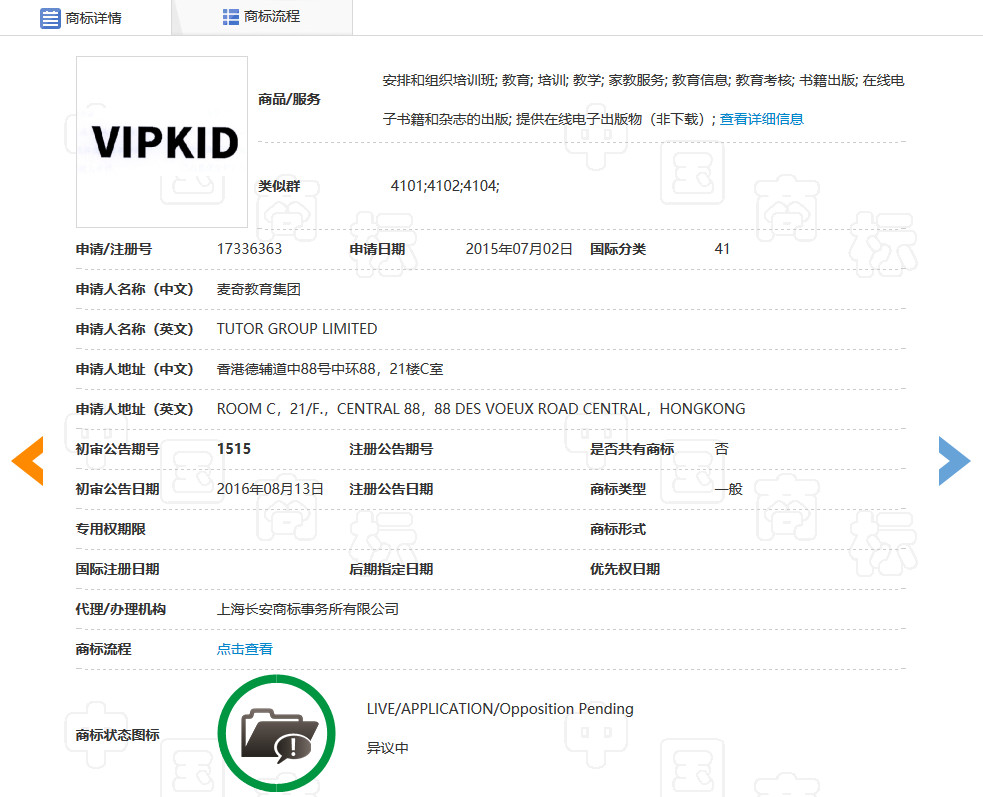This screenshot has height=797, width=983.
Task: Click similar group codes 4101;4102;4104;
Action: pos(445,186)
